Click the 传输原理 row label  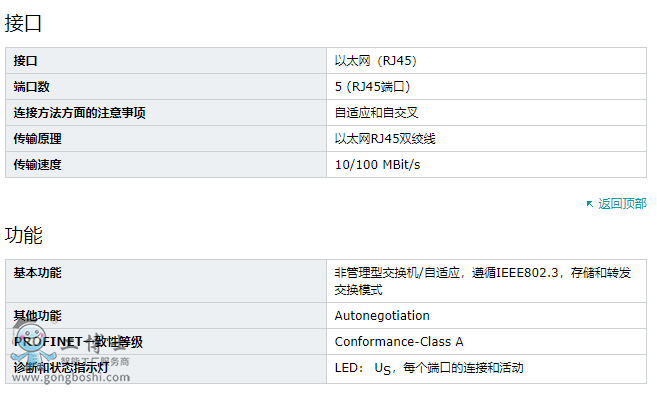tap(37, 139)
